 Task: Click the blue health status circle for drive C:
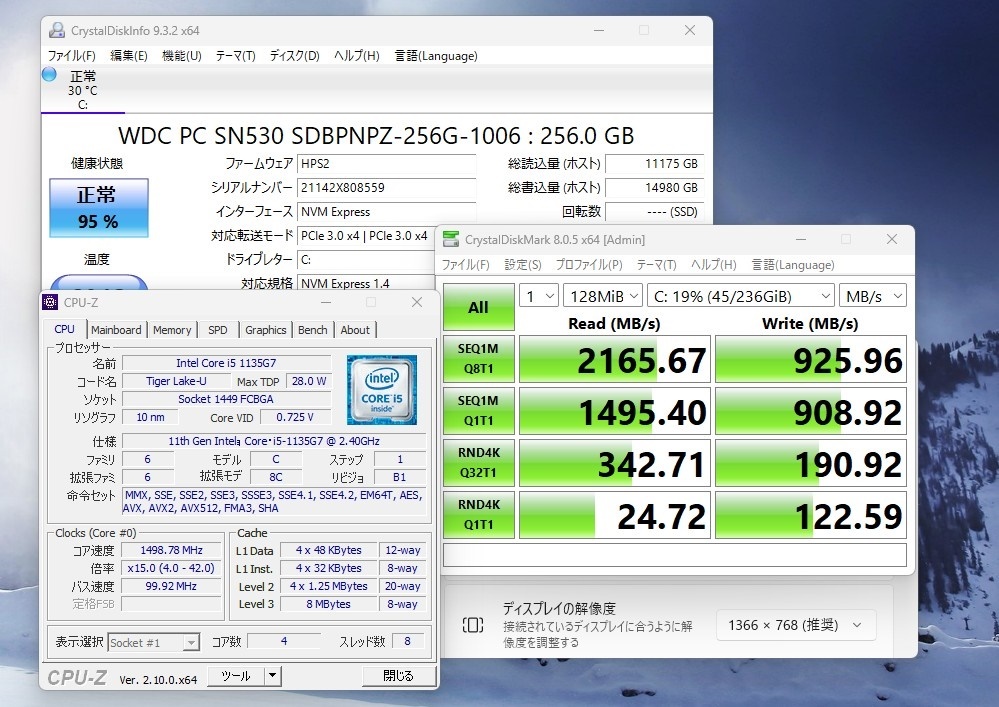tap(49, 74)
